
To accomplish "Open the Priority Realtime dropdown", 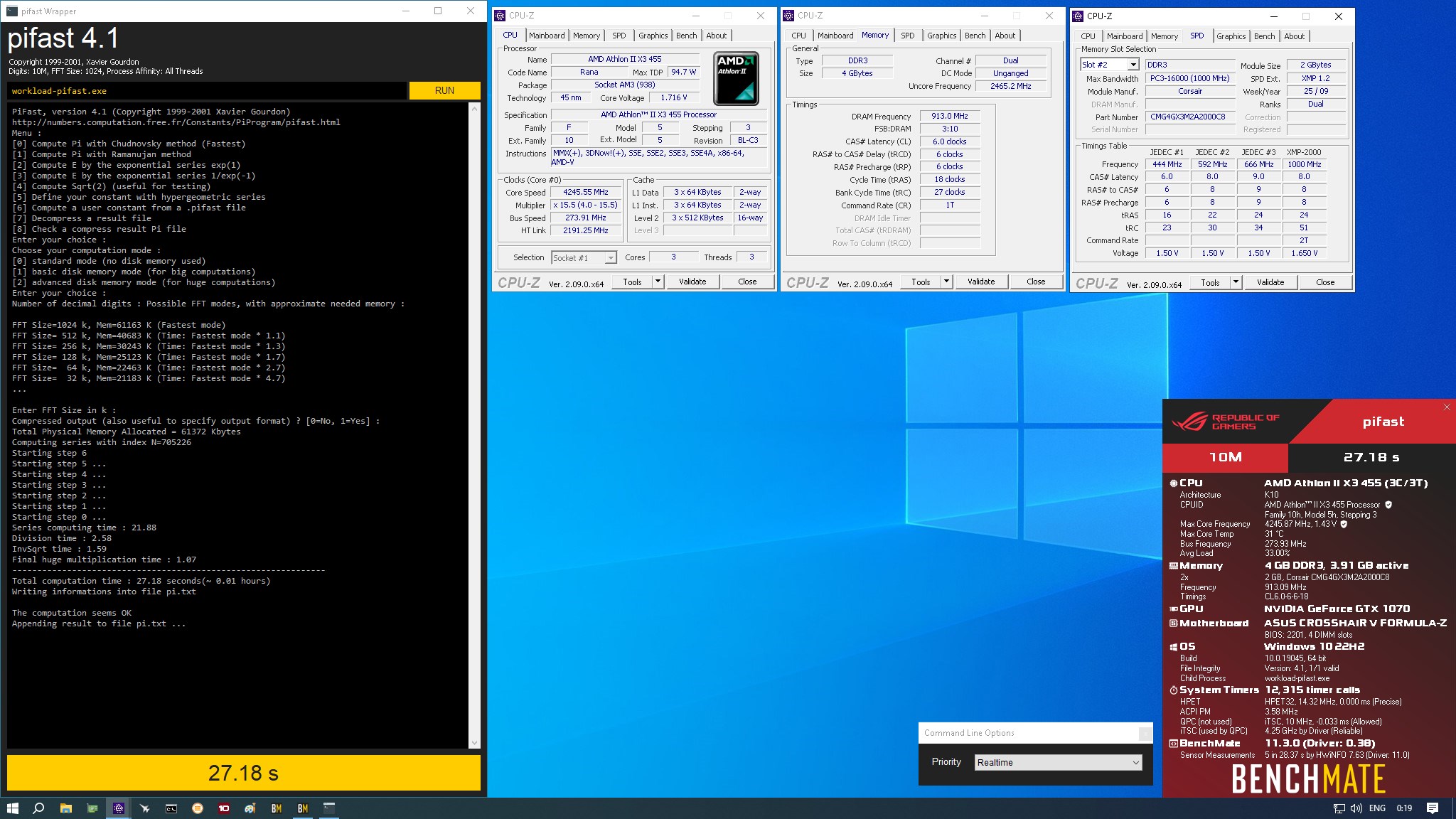I will click(1059, 762).
